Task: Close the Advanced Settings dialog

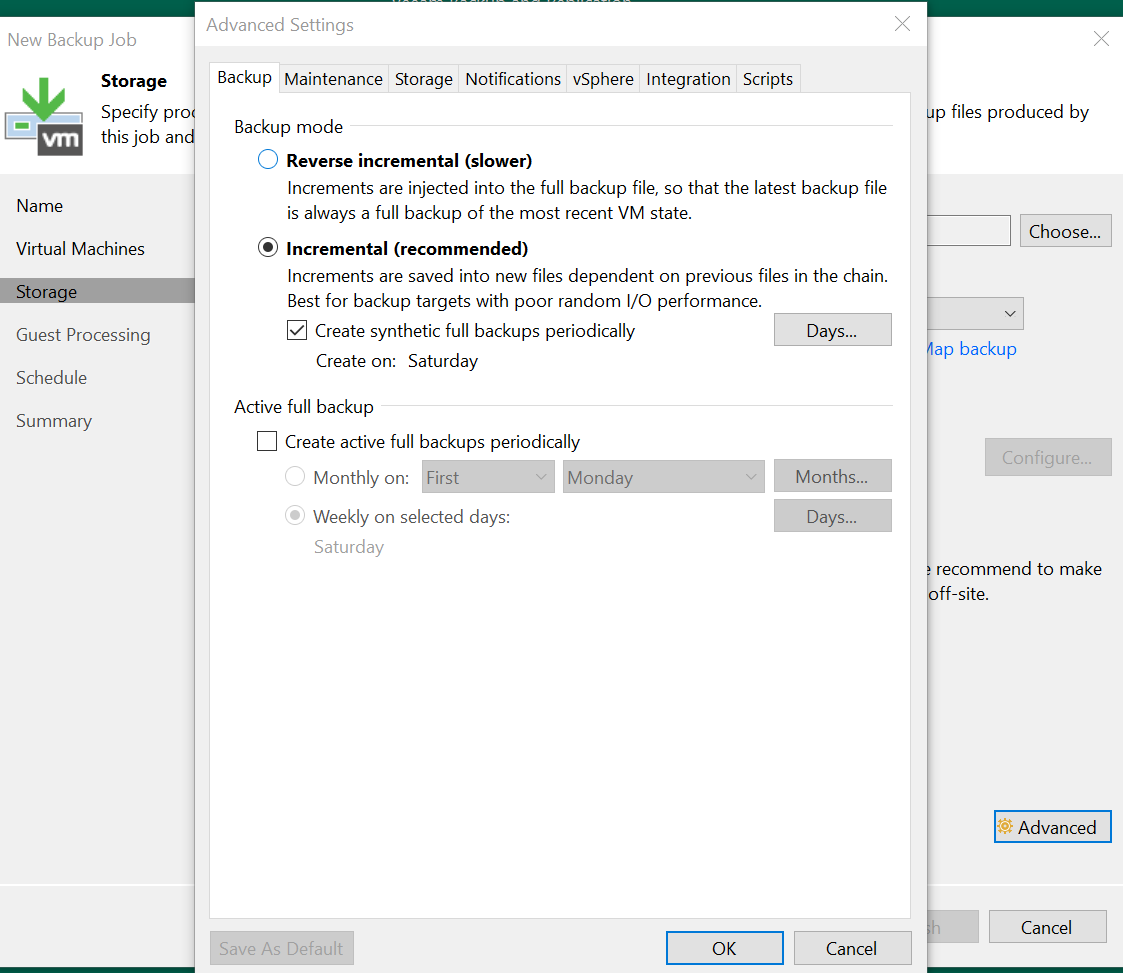Action: click(x=902, y=24)
